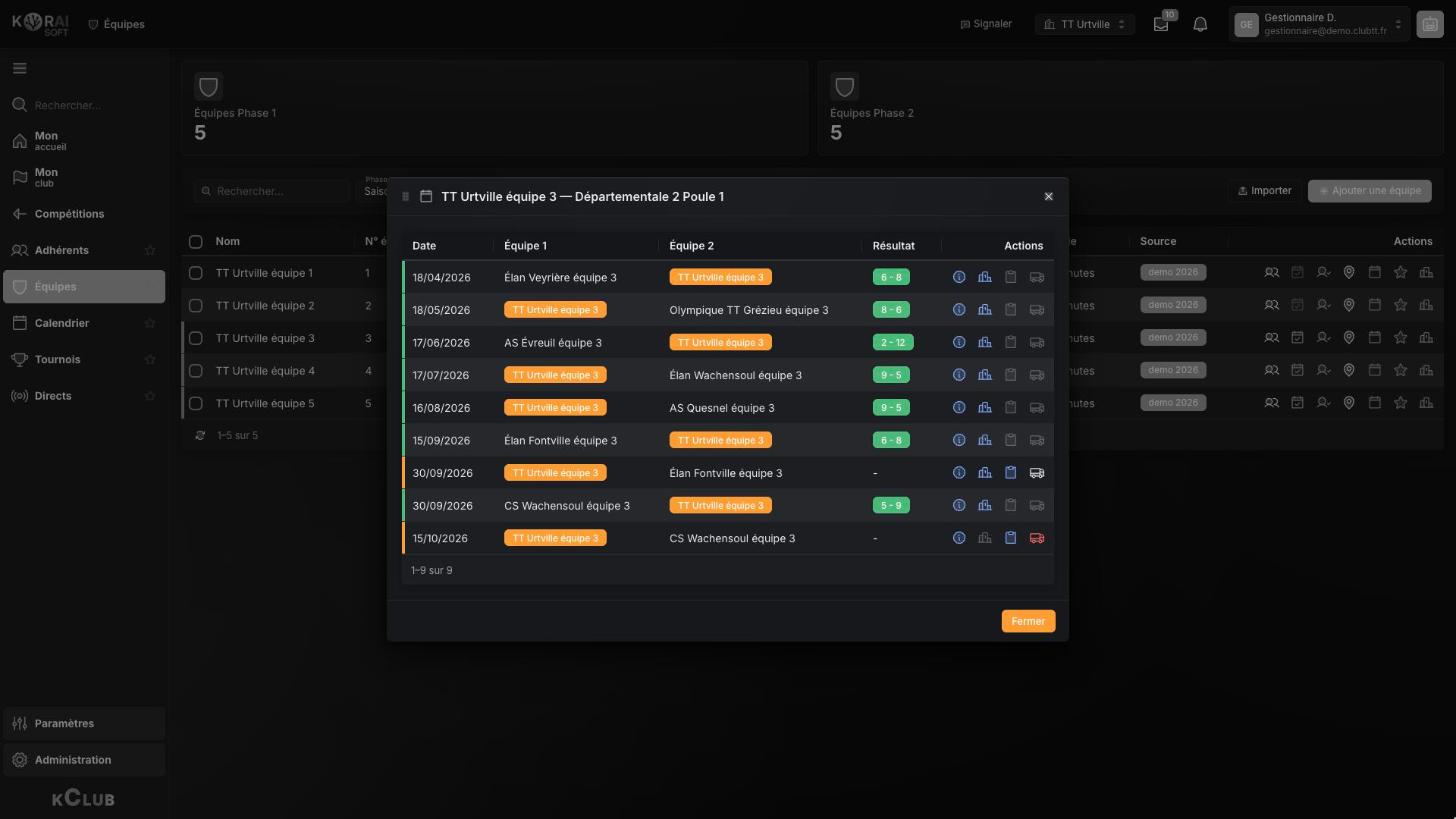Open info icon for 16/08/2026 AS Quesnel match
Image resolution: width=1456 pixels, height=819 pixels.
959,408
